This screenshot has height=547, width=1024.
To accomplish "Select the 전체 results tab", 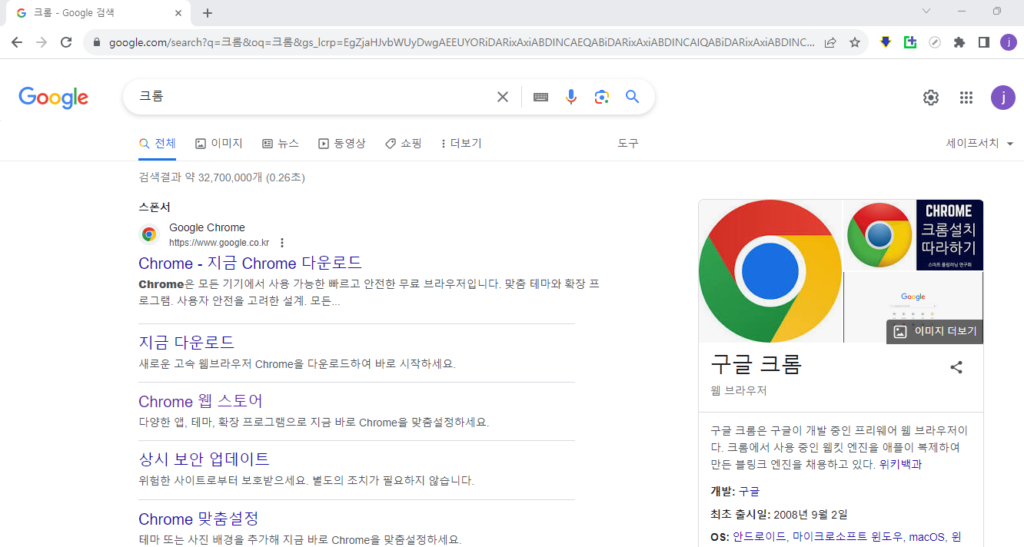I will [x=157, y=144].
